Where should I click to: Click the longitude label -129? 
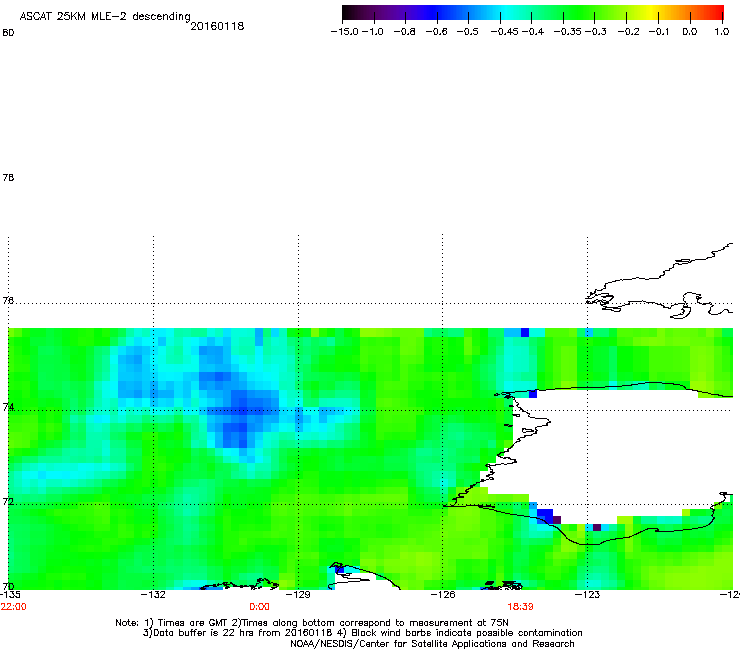coord(298,595)
